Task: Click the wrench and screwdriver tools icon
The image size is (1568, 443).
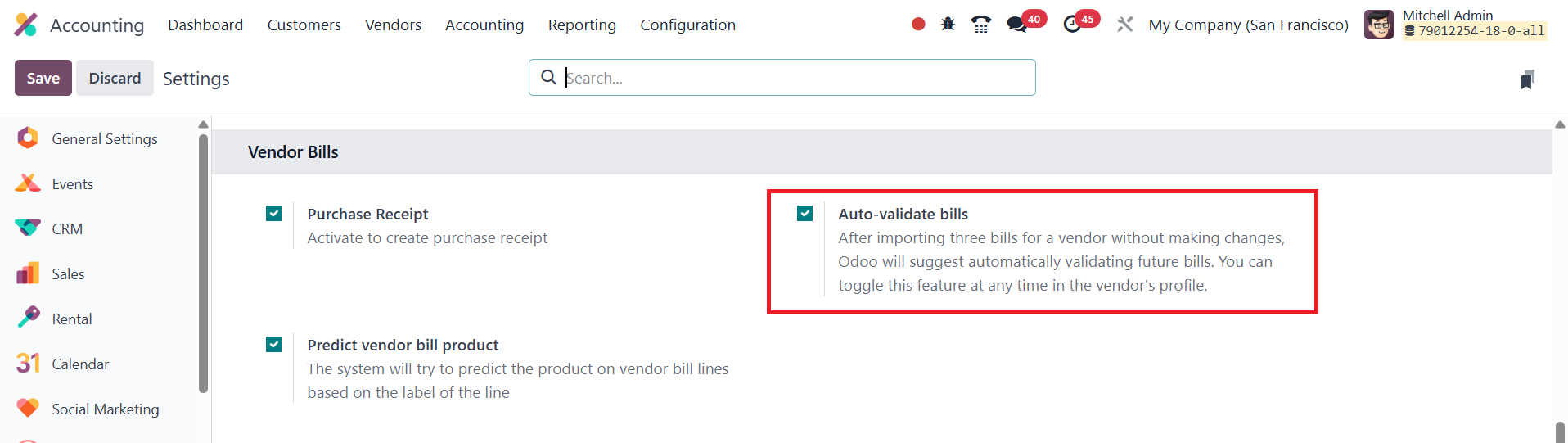Action: tap(1125, 25)
